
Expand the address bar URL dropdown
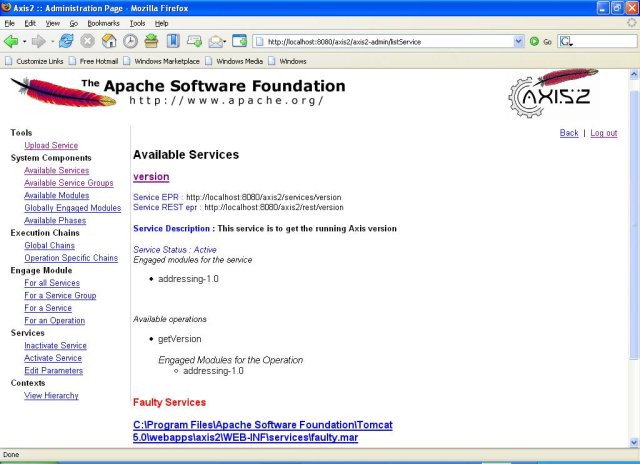518,41
